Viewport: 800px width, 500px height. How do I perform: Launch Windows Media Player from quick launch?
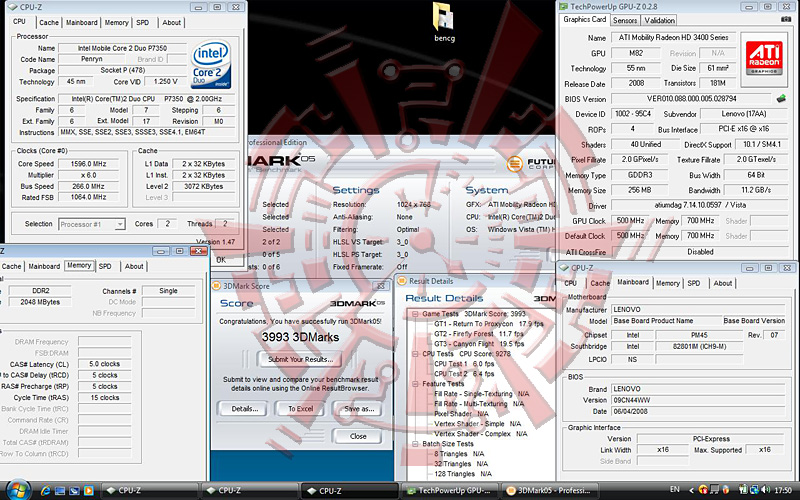[x=88, y=491]
